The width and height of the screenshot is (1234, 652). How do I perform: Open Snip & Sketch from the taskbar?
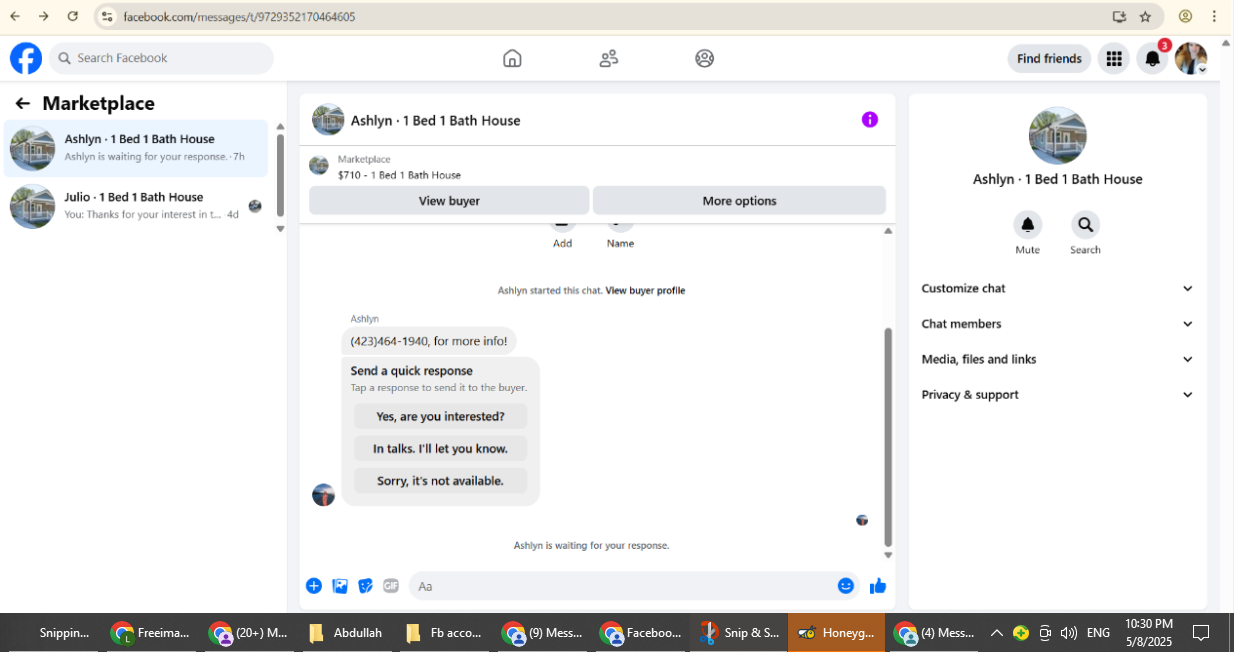(740, 633)
